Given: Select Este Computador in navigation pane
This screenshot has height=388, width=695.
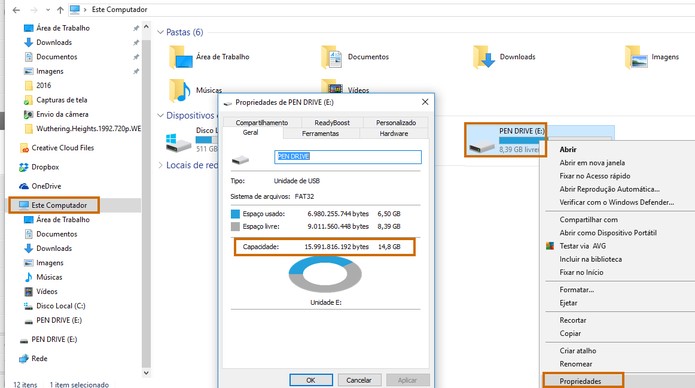Looking at the screenshot, I should [59, 205].
